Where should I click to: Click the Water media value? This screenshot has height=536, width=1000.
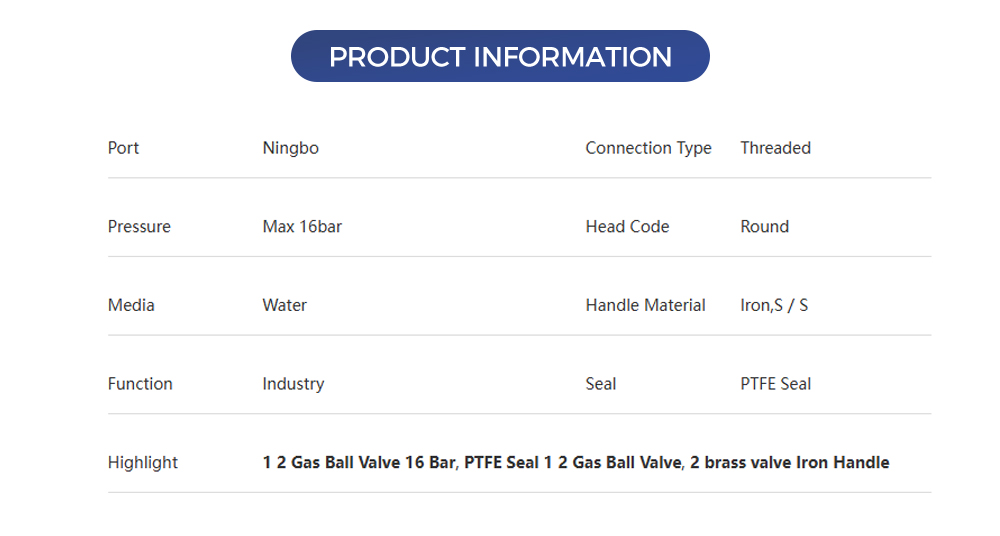[x=284, y=305]
